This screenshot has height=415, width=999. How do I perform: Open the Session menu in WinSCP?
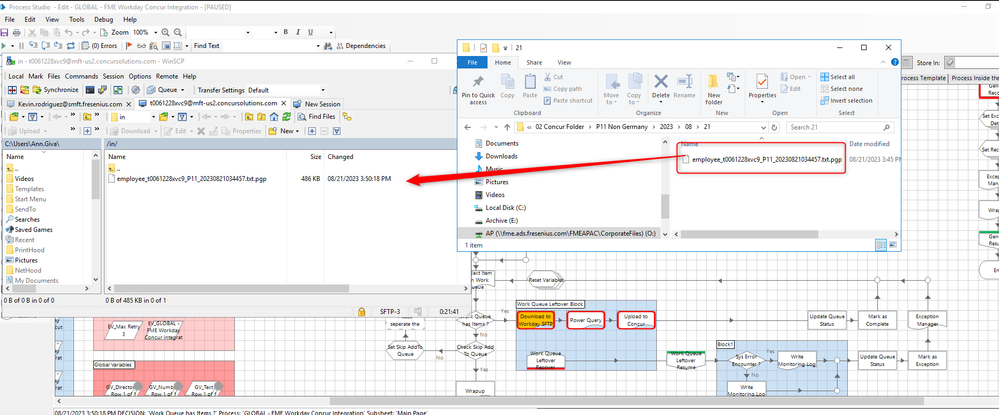pyautogui.click(x=113, y=76)
